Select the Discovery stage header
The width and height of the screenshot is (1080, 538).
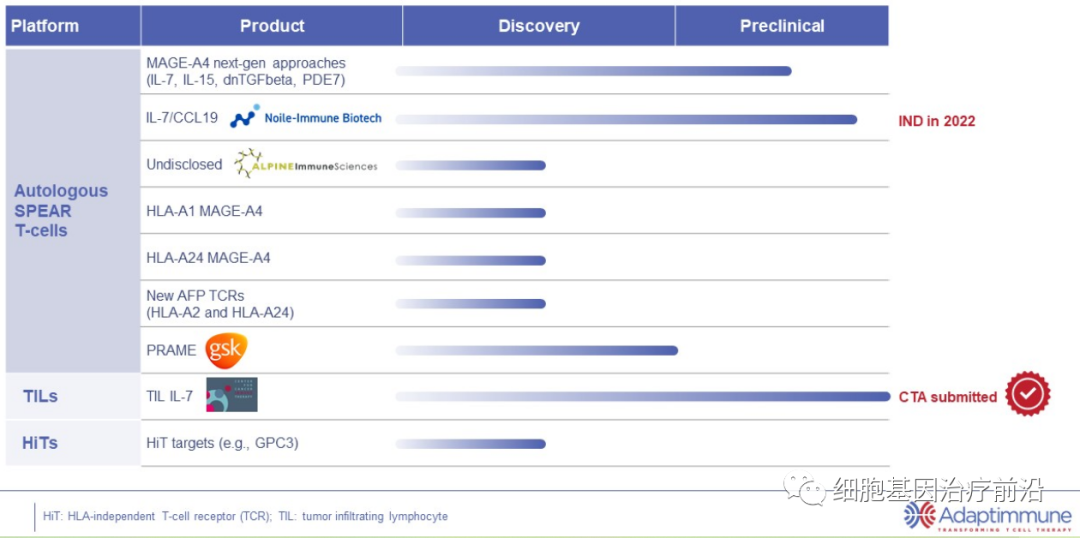[x=538, y=26]
